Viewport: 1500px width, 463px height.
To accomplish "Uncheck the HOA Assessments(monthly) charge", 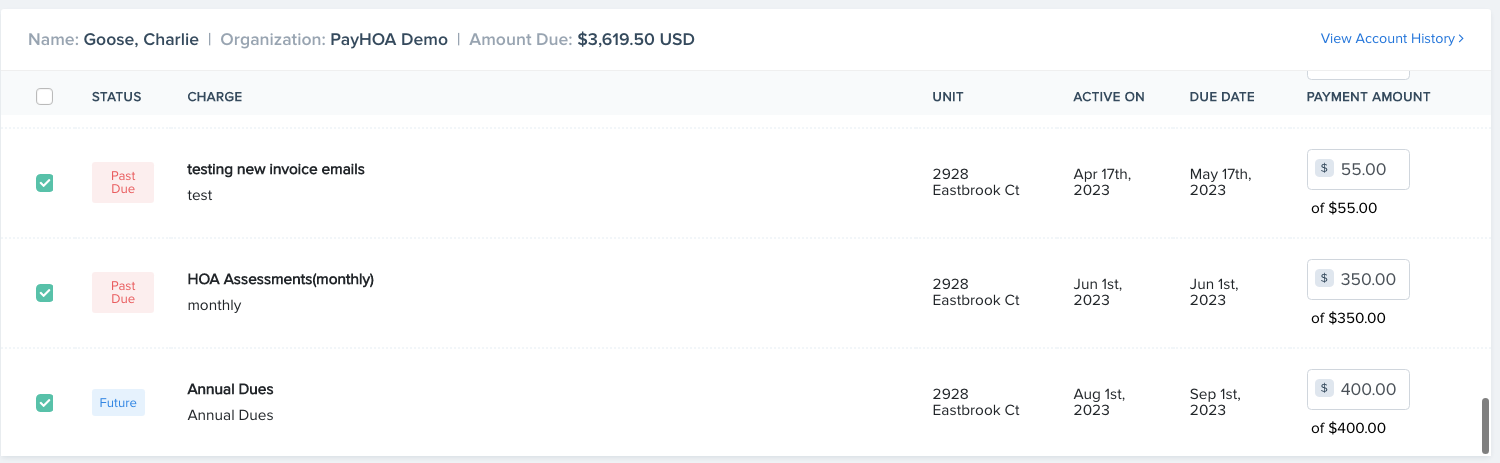I will [x=44, y=293].
